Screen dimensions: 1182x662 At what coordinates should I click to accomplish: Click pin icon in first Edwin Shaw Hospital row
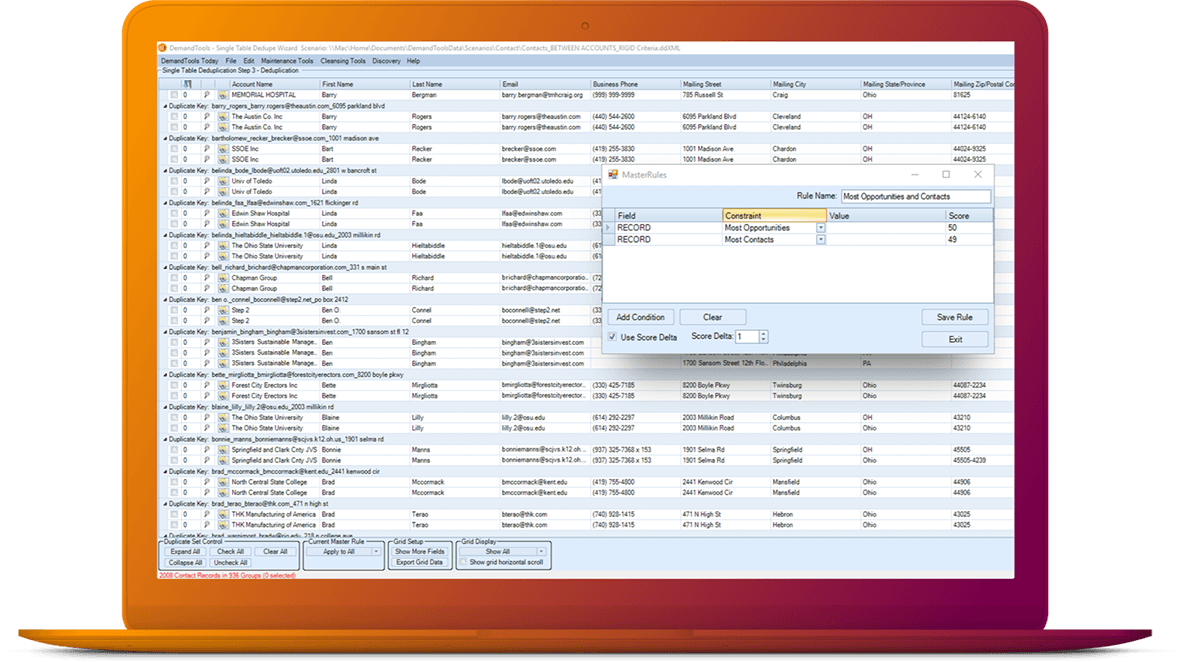click(207, 213)
